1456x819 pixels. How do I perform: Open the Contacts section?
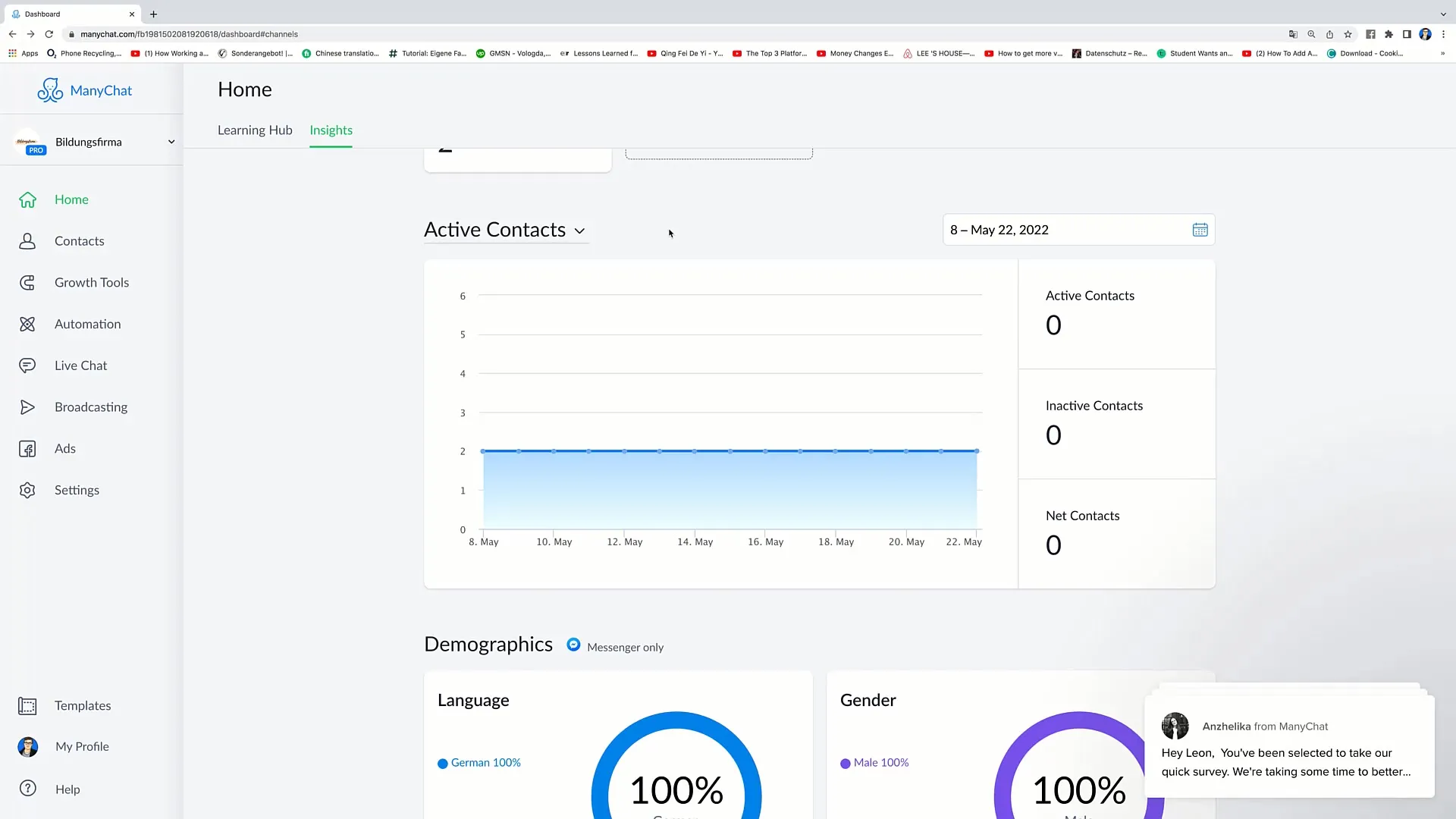pyautogui.click(x=79, y=240)
